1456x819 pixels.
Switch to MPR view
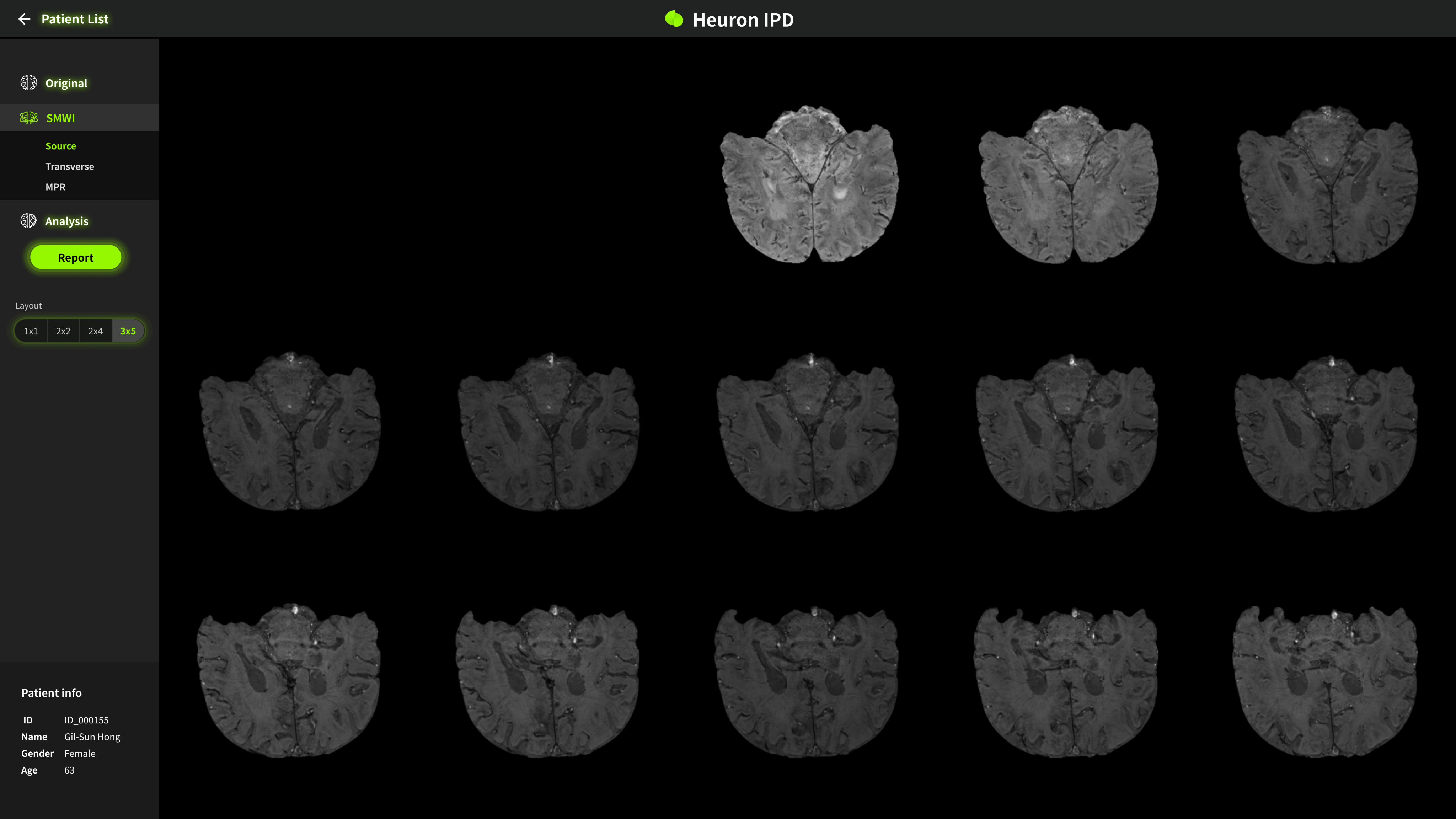55,187
